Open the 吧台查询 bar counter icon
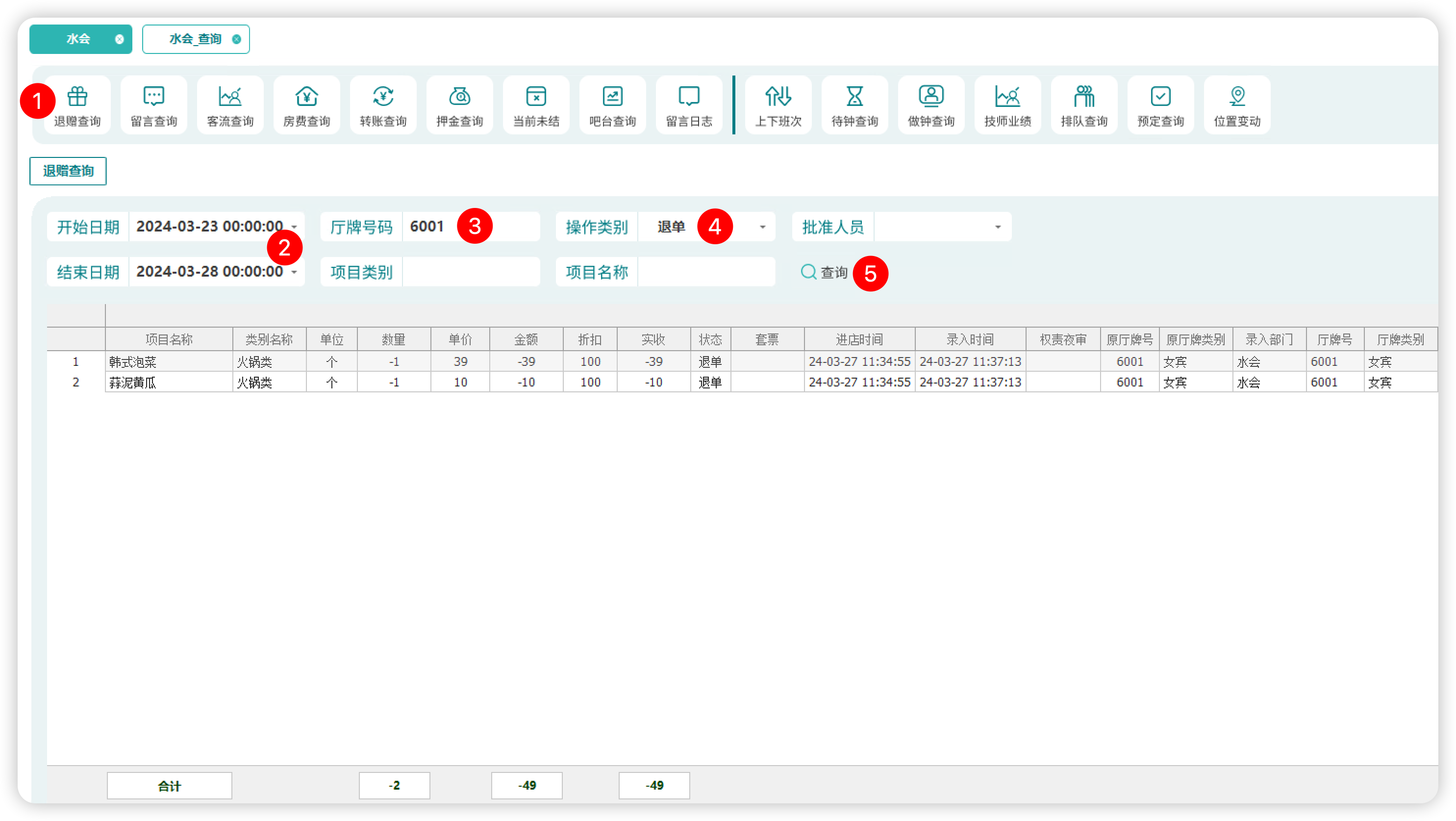Image resolution: width=1456 pixels, height=821 pixels. pyautogui.click(x=613, y=106)
